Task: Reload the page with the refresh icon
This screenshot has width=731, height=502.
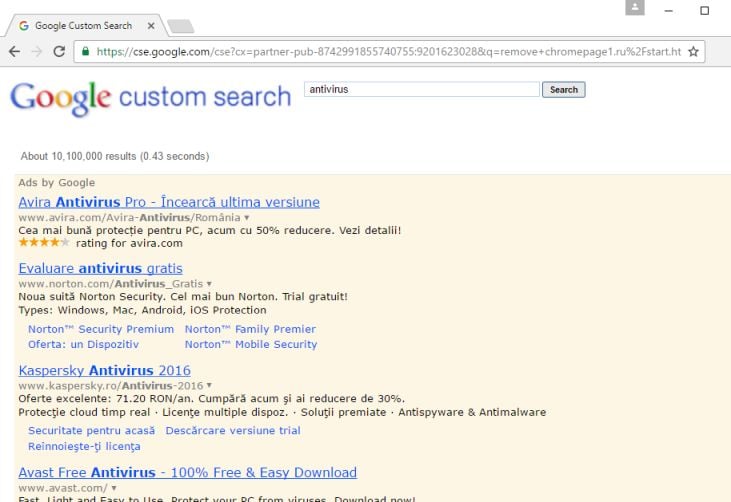Action: (59, 51)
